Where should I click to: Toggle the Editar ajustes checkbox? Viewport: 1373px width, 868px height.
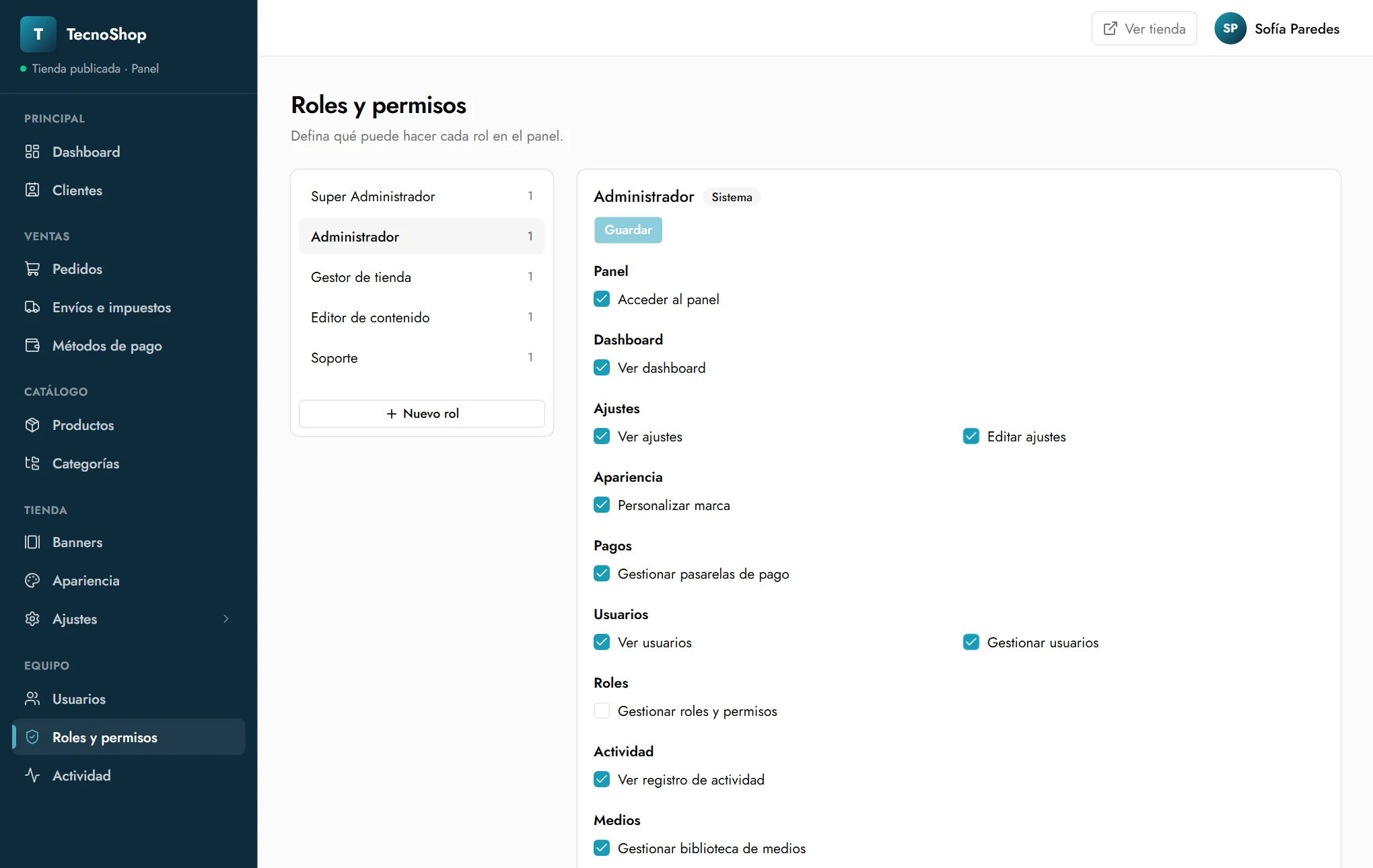point(971,436)
